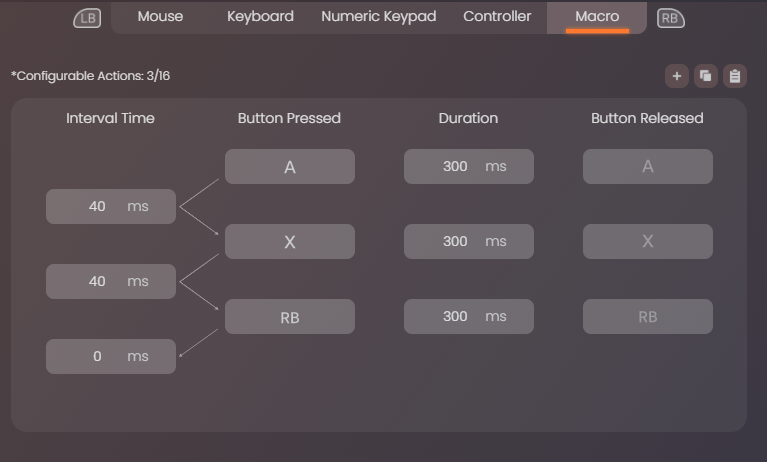Edit the 40 ms interval between X and RB
This screenshot has height=462, width=767.
click(111, 281)
